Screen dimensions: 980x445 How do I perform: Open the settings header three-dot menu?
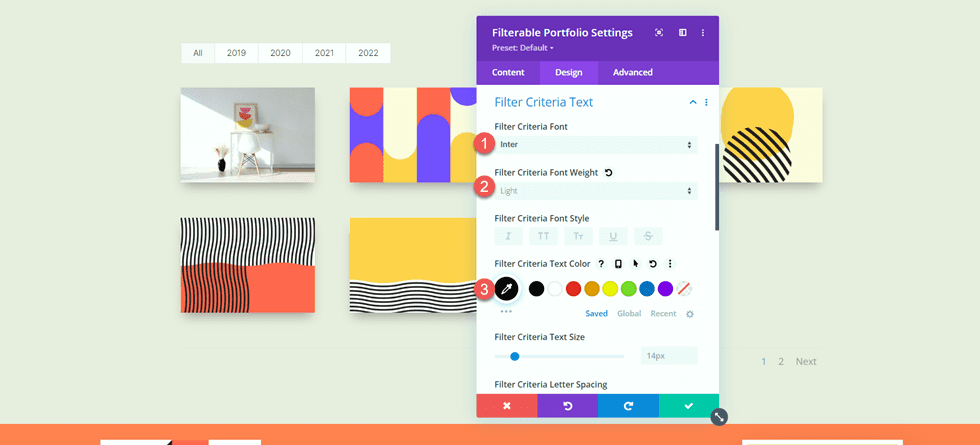[703, 32]
